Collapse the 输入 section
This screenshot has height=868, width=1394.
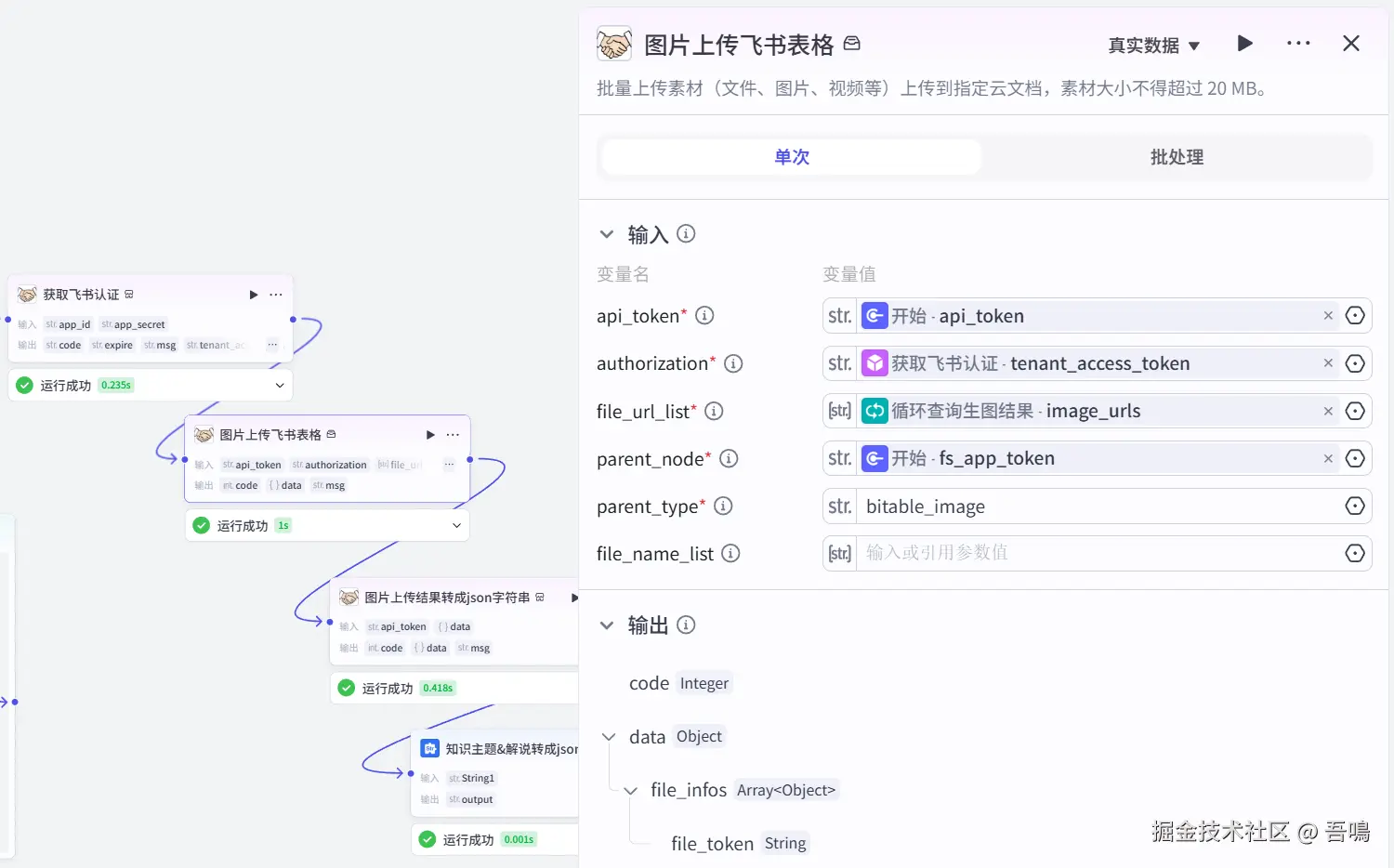[607, 234]
